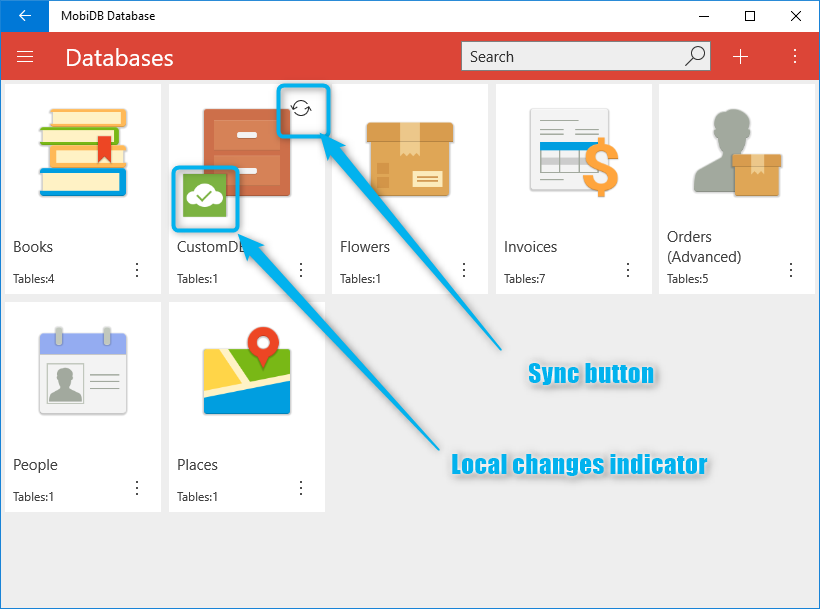Viewport: 820px width, 609px height.
Task: Open the Invoices dollar sheet icon
Action: pos(574,152)
